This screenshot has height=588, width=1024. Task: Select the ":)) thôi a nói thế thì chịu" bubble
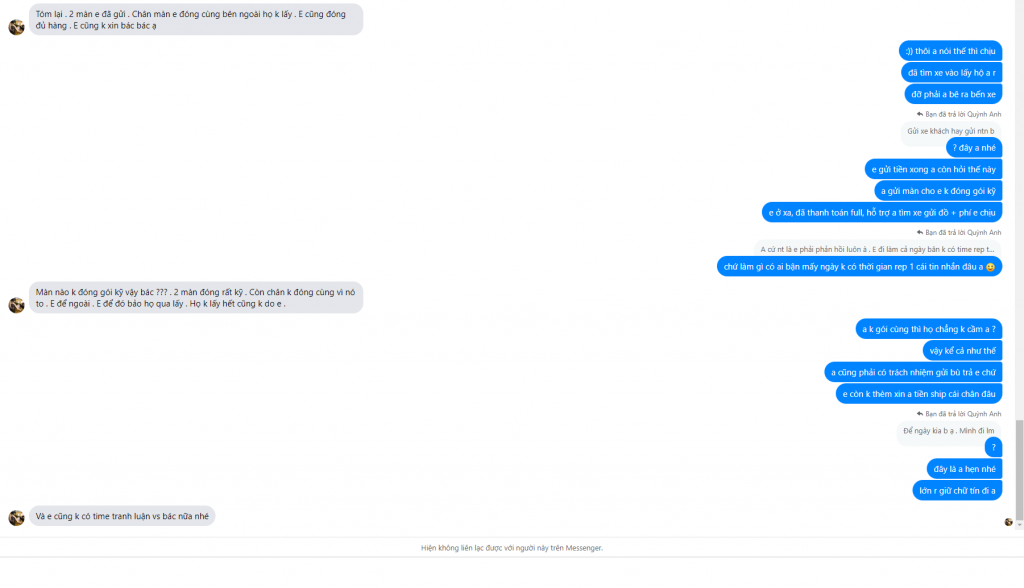click(950, 51)
